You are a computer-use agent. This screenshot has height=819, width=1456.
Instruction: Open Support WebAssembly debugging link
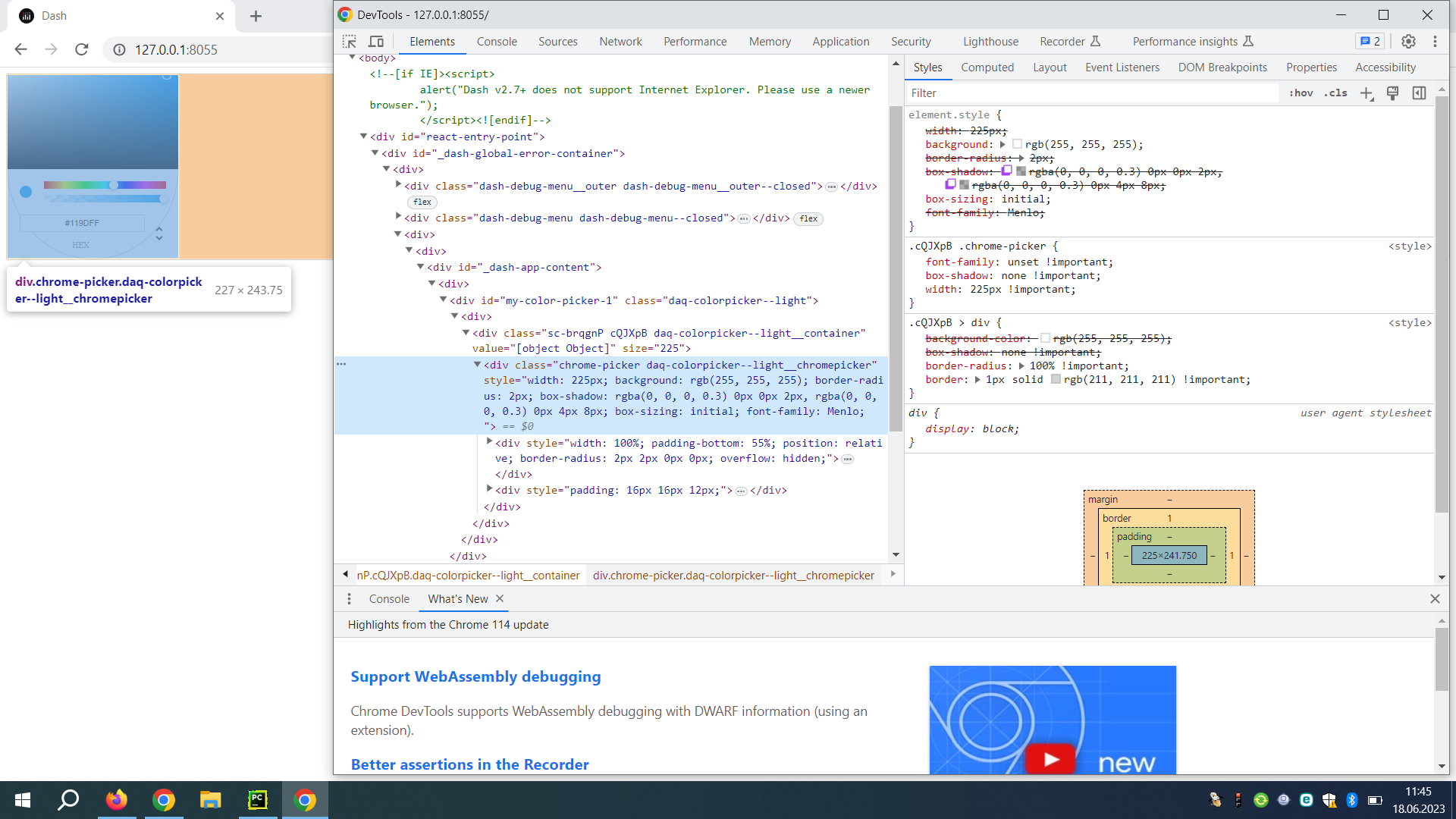coord(475,676)
